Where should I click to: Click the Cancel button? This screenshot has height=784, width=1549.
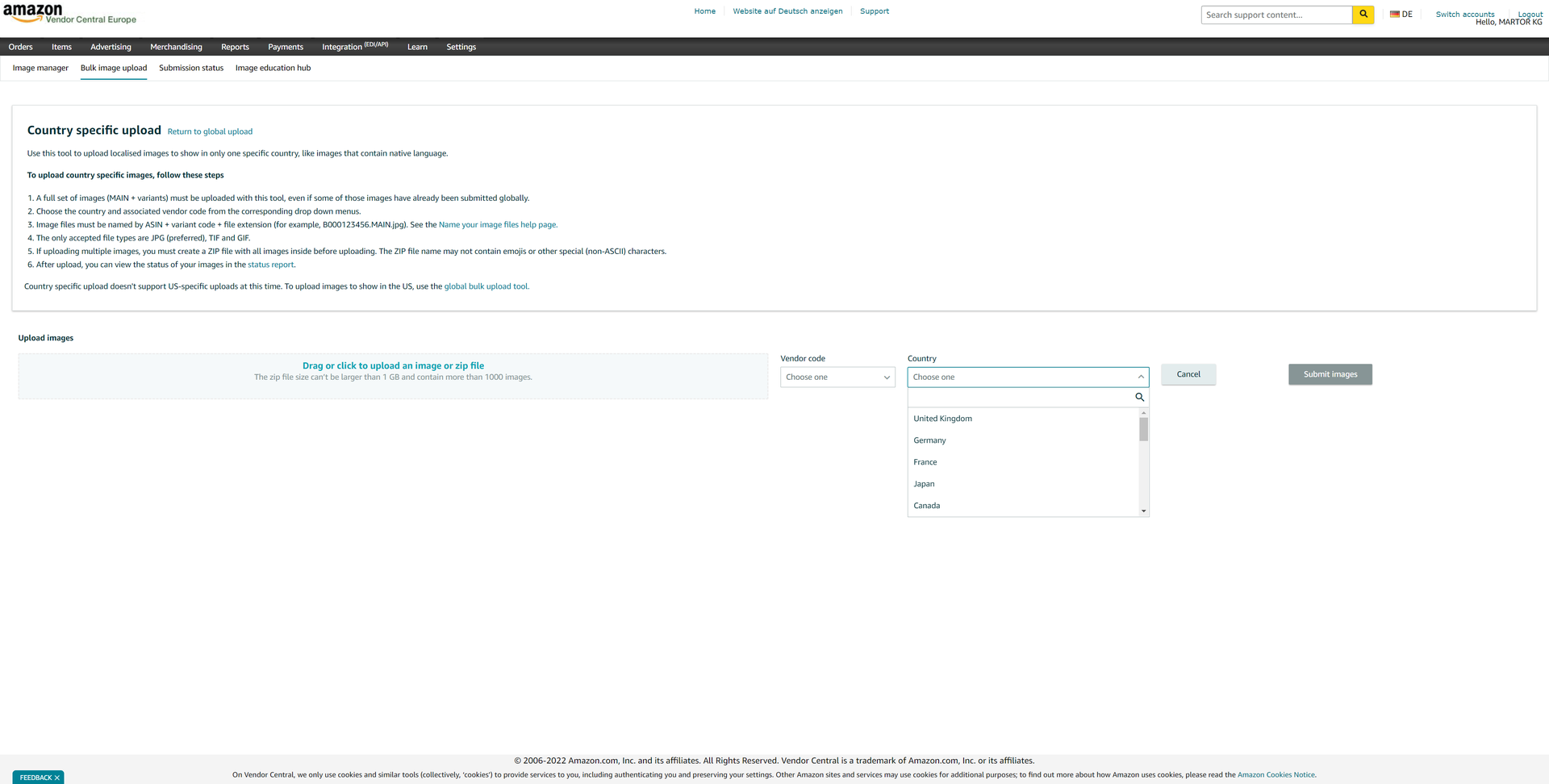tap(1188, 374)
